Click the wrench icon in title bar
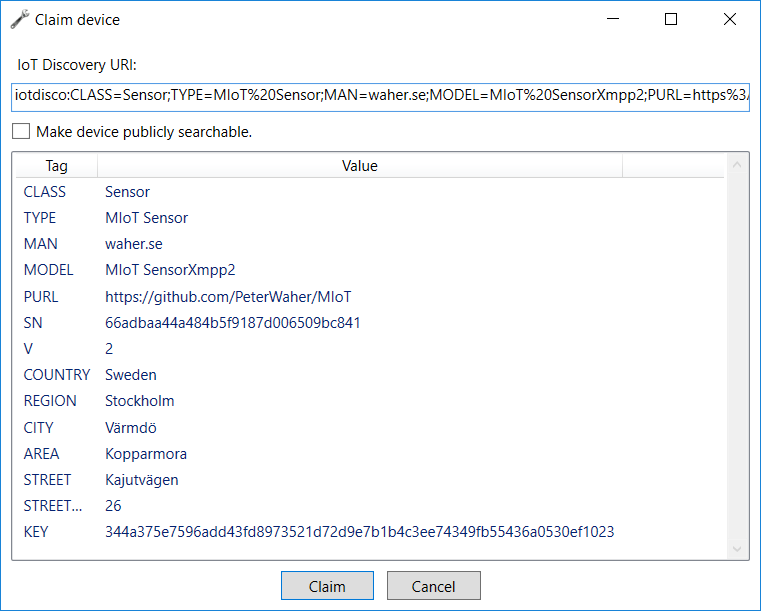Screen dimensions: 761x611 click(x=19, y=19)
